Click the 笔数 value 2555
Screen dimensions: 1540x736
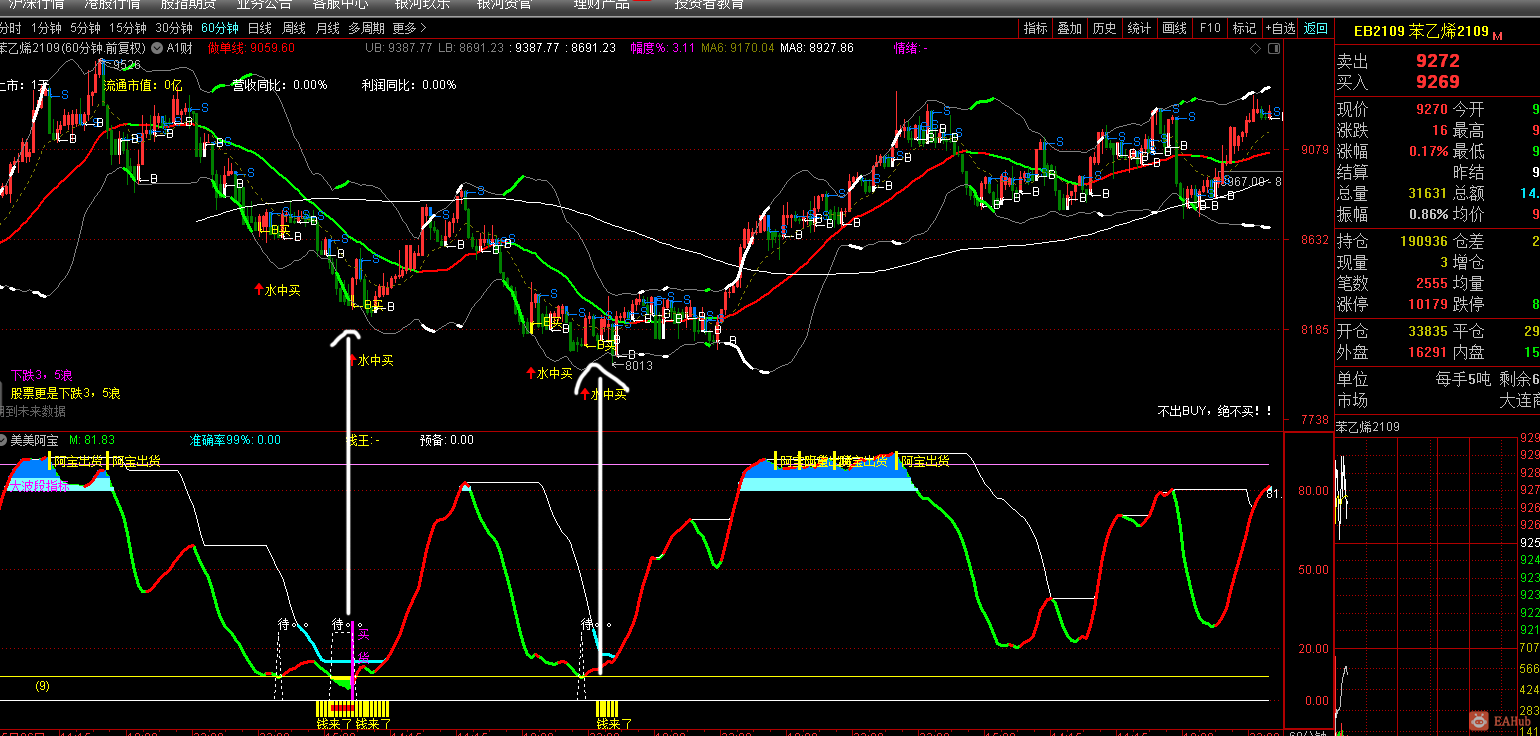[1432, 283]
